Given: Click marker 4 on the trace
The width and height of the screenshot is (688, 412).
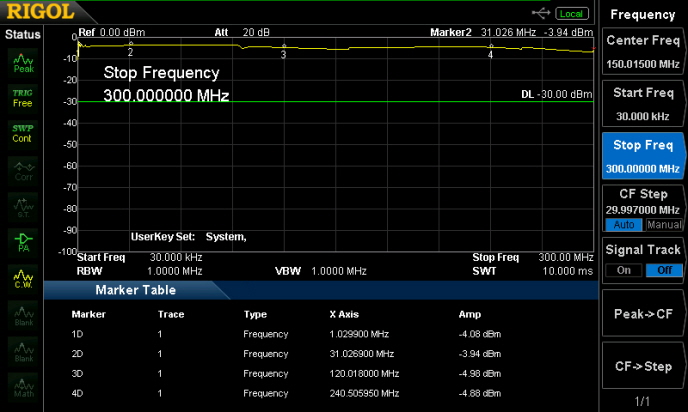Looking at the screenshot, I should click(x=490, y=47).
